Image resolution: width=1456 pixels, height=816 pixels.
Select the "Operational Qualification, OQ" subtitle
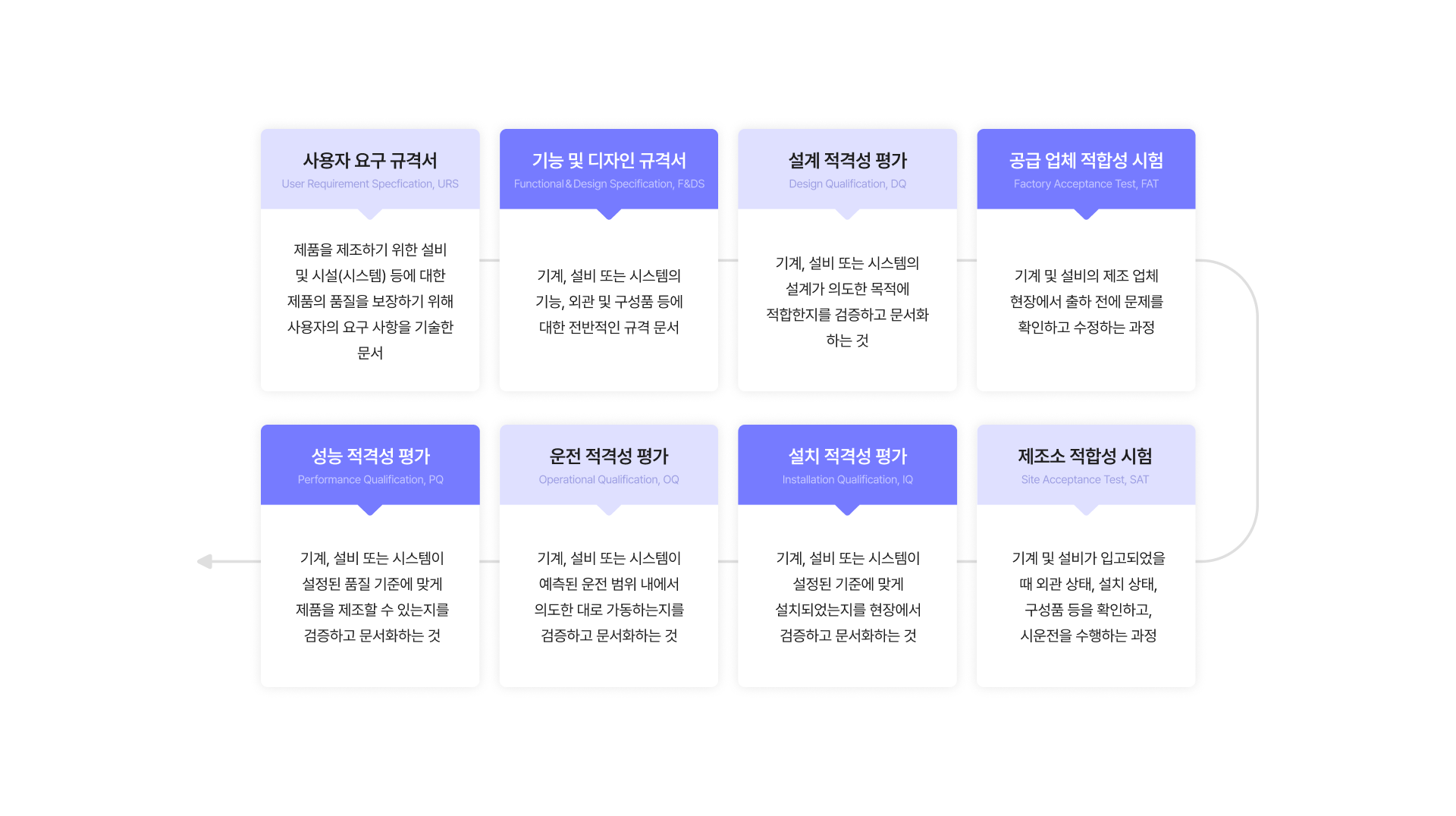click(609, 480)
